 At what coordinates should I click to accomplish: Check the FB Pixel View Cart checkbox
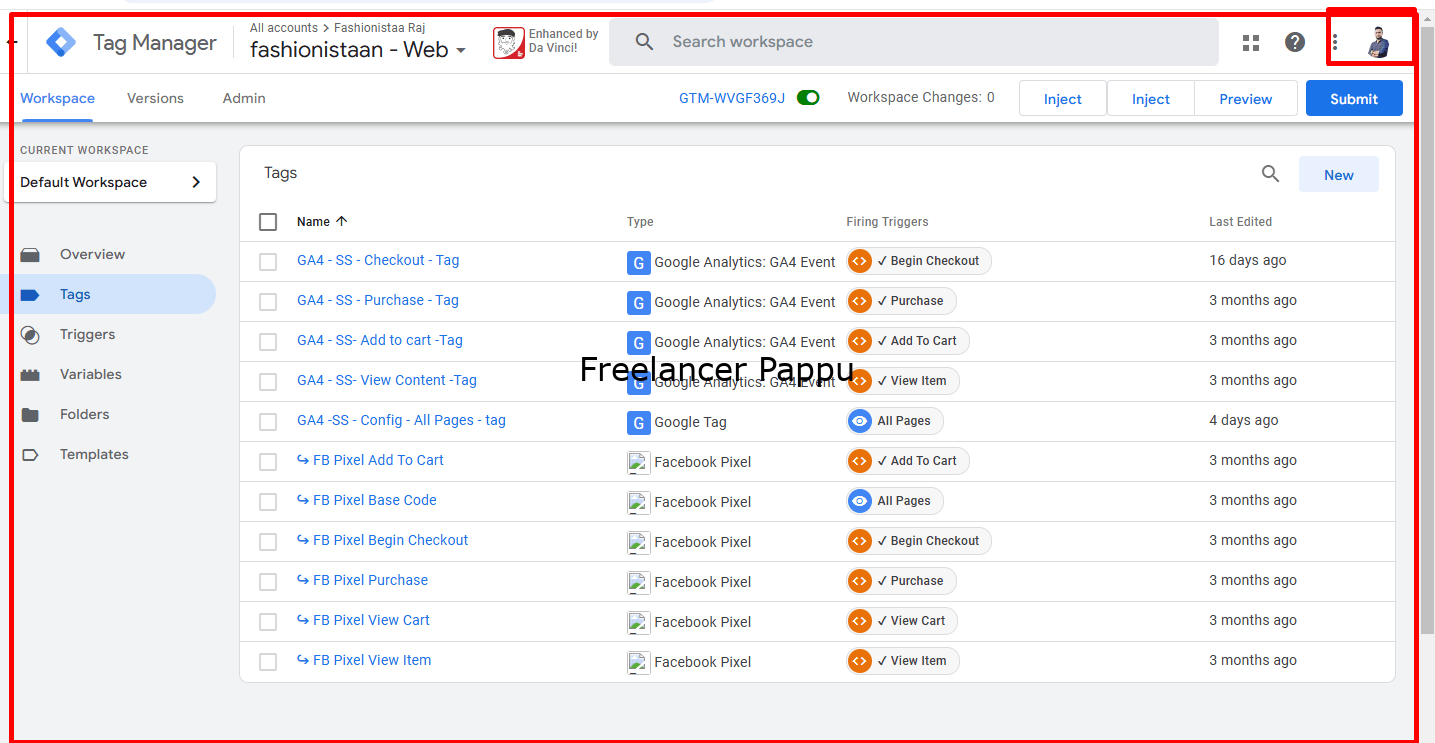[268, 622]
